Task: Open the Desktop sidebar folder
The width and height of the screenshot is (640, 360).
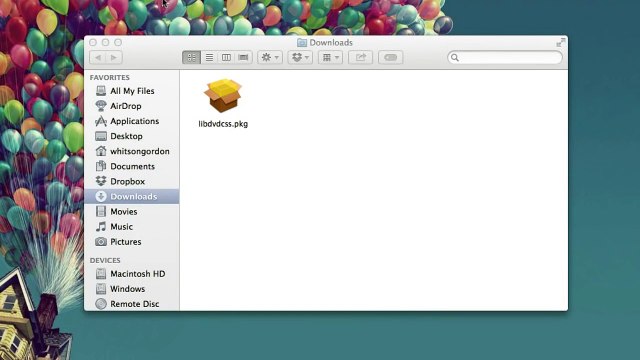Action: click(131, 136)
